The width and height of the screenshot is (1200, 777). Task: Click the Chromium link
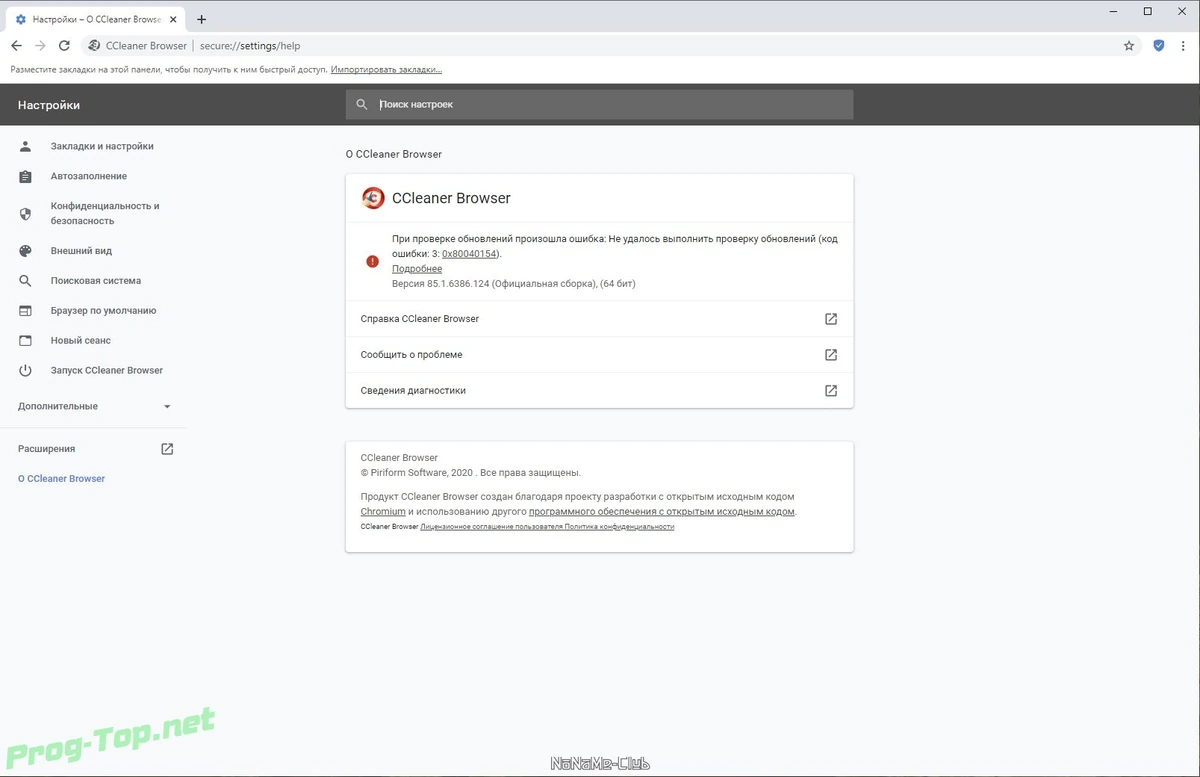pos(383,512)
